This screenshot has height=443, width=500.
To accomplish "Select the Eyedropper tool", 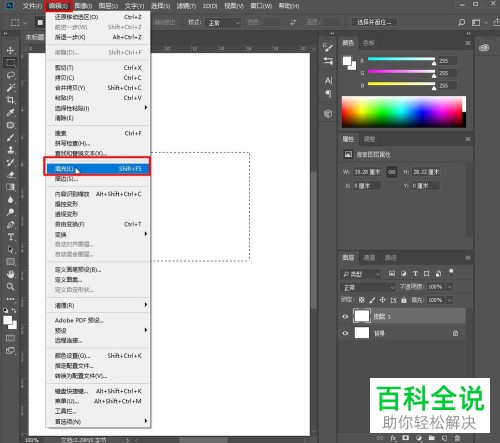I will point(10,112).
